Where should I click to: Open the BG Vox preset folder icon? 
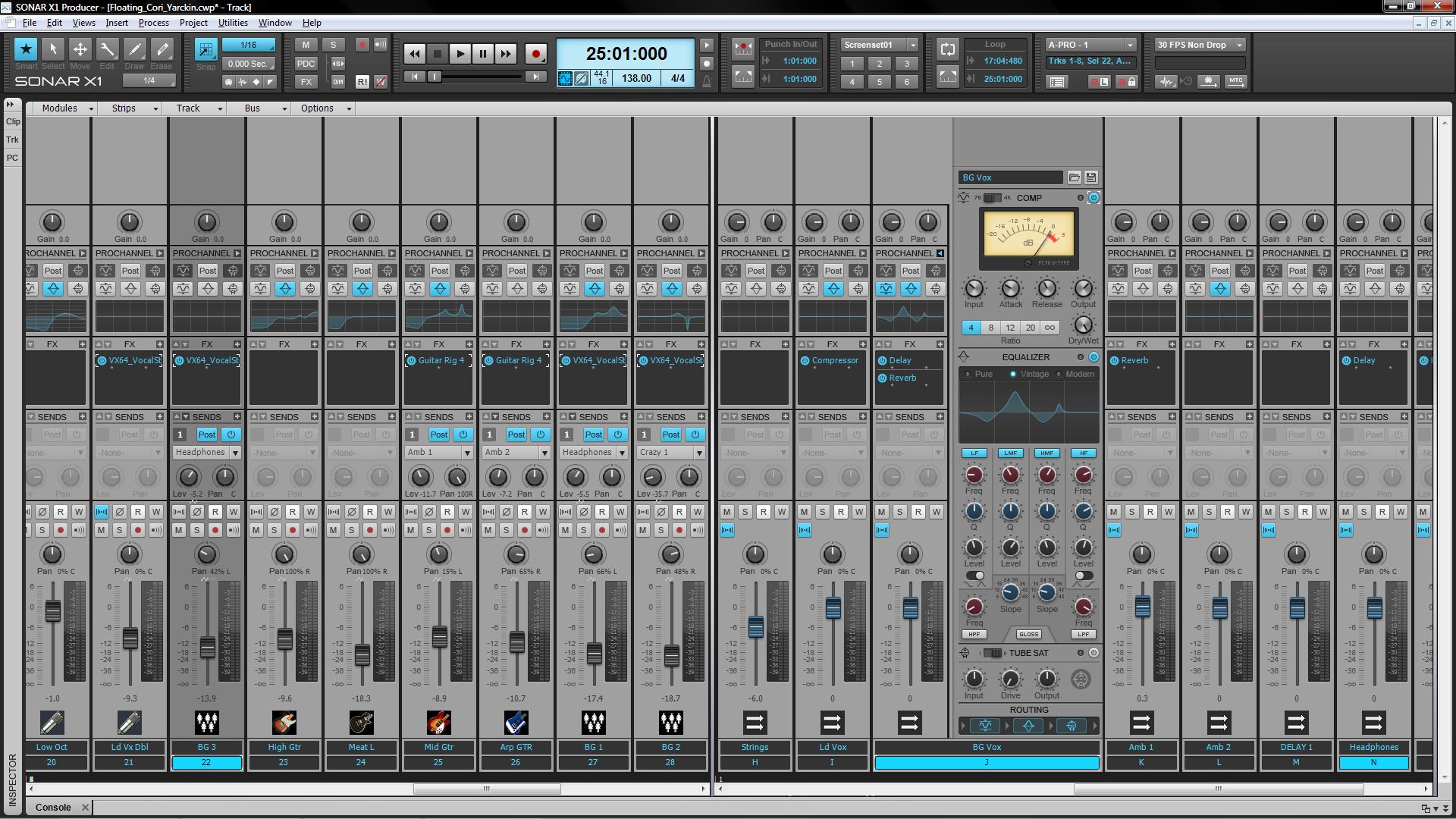pyautogui.click(x=1075, y=177)
